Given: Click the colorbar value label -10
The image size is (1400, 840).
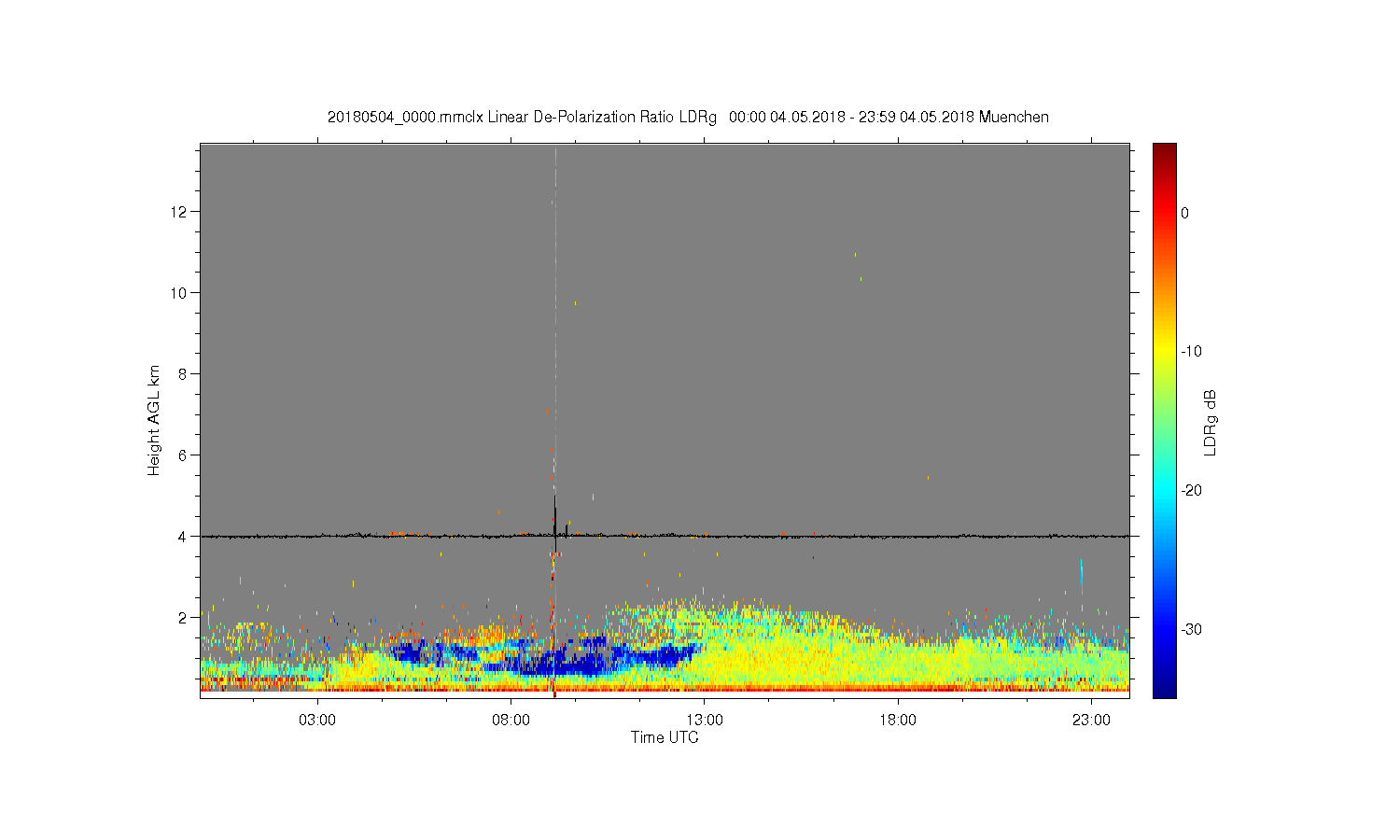Looking at the screenshot, I should pyautogui.click(x=1191, y=352).
